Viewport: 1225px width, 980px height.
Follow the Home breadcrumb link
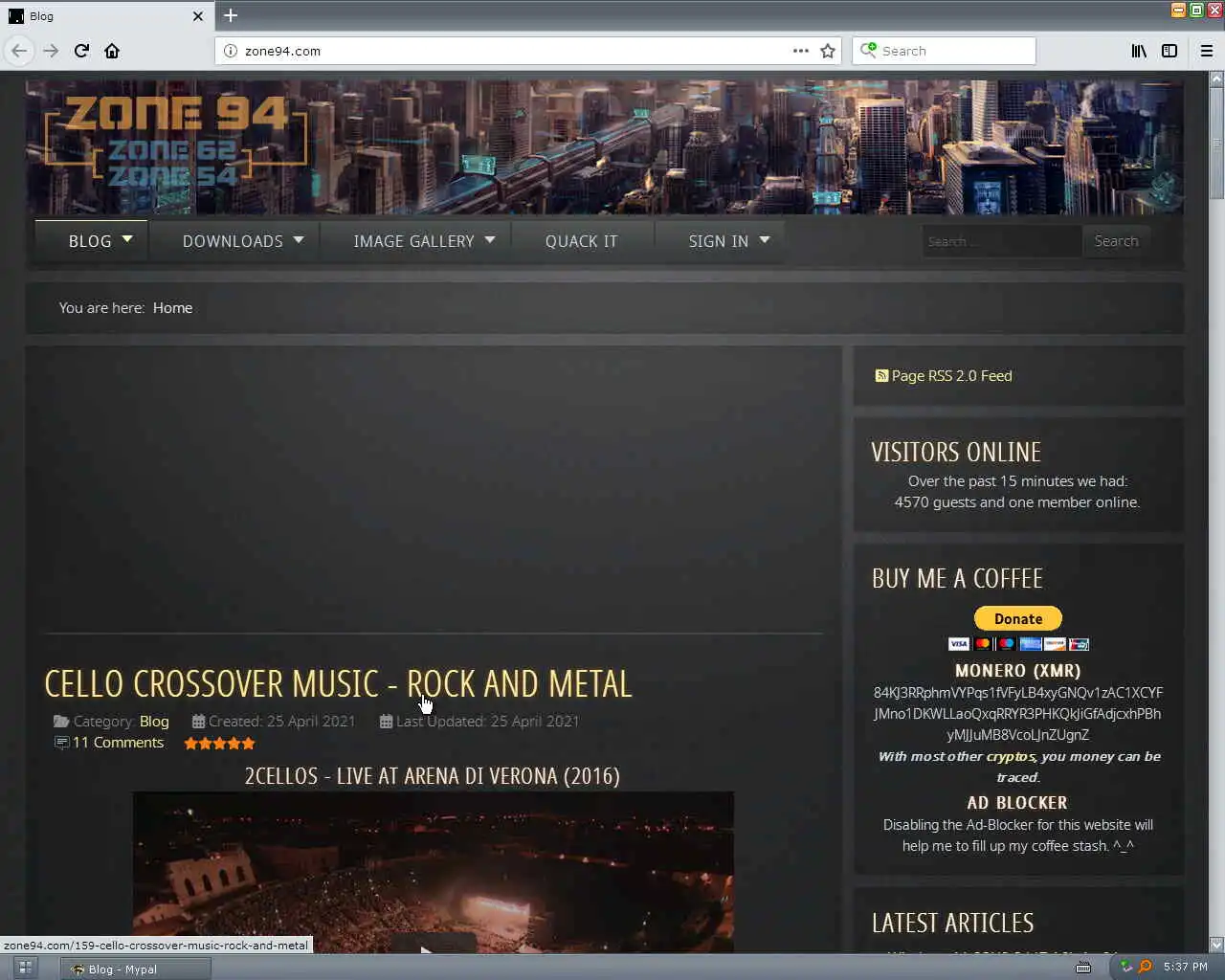click(x=172, y=307)
